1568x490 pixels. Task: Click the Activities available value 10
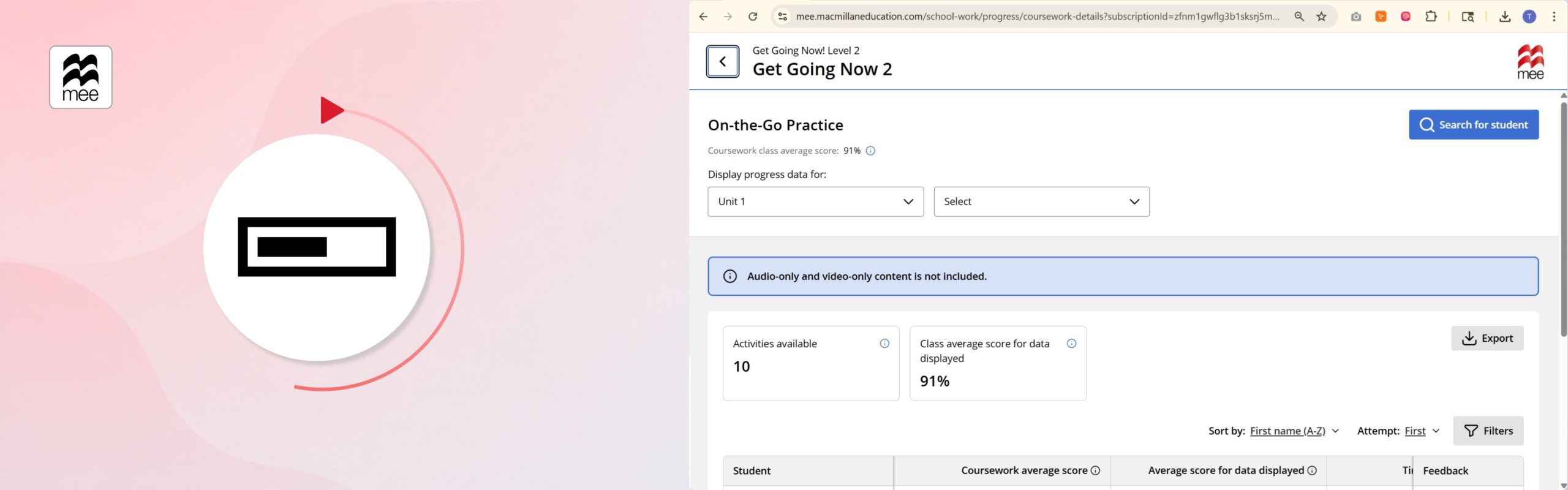coord(741,366)
